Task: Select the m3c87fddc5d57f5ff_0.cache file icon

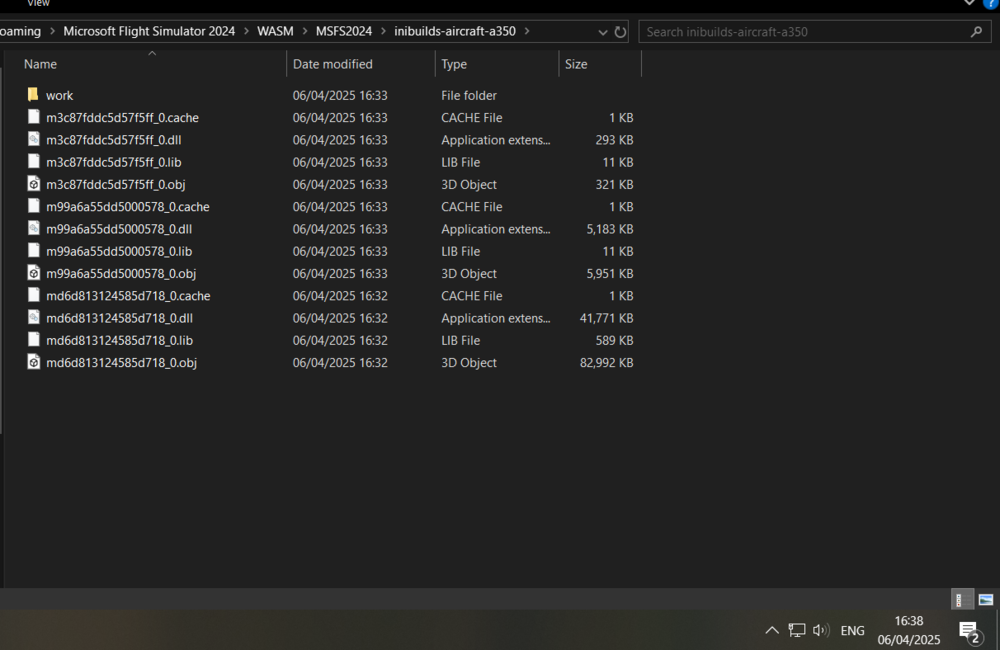Action: click(33, 117)
